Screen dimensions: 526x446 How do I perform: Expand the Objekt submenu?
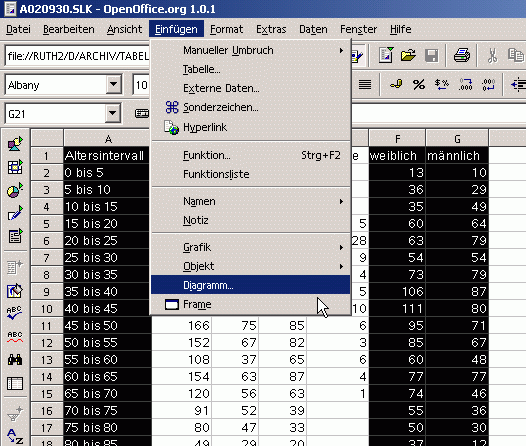tap(341, 266)
